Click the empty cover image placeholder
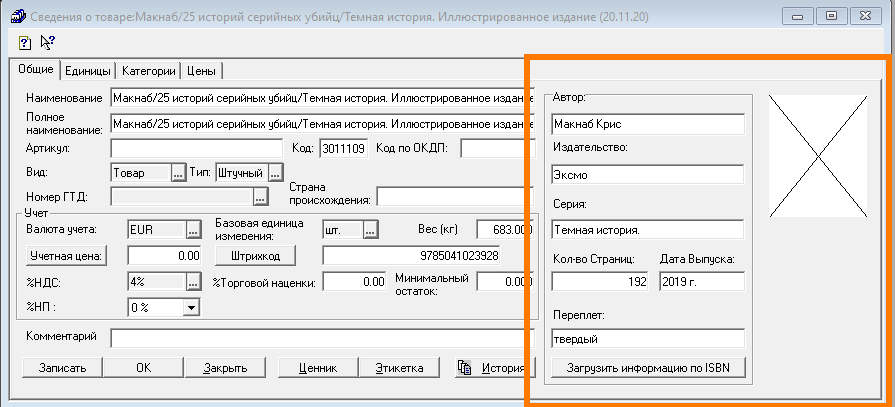The width and height of the screenshot is (895, 407). pyautogui.click(x=818, y=155)
